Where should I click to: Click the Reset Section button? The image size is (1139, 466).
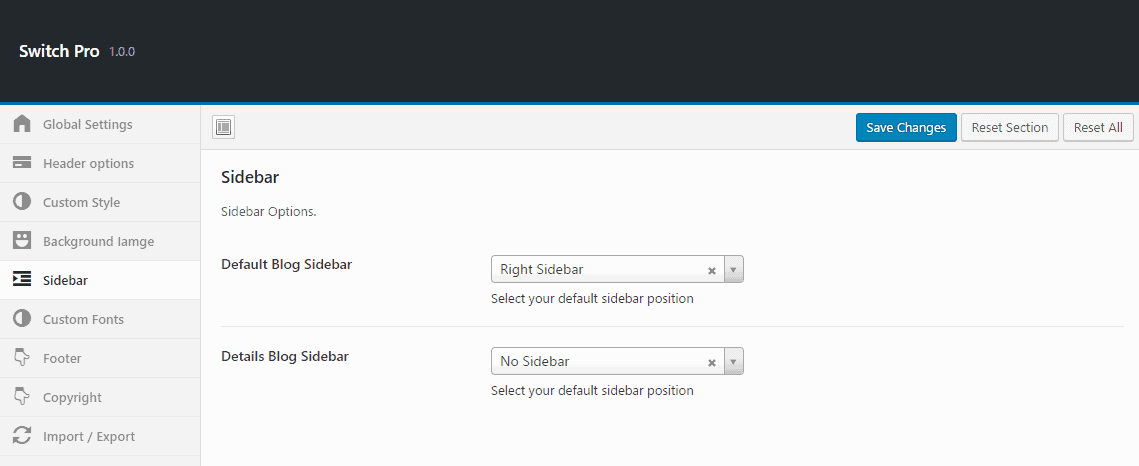1009,127
